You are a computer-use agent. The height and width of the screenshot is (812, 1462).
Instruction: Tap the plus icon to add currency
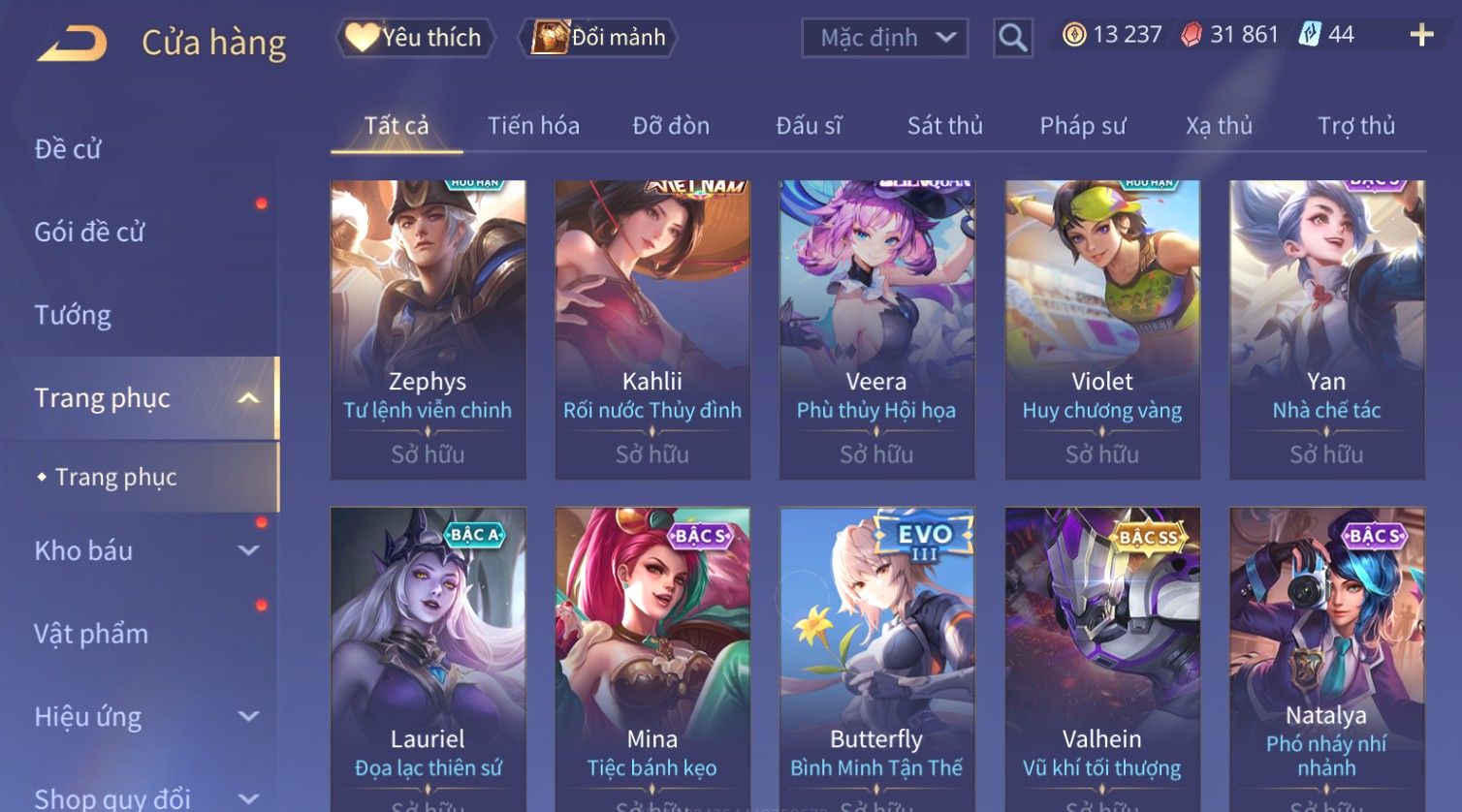(1421, 36)
